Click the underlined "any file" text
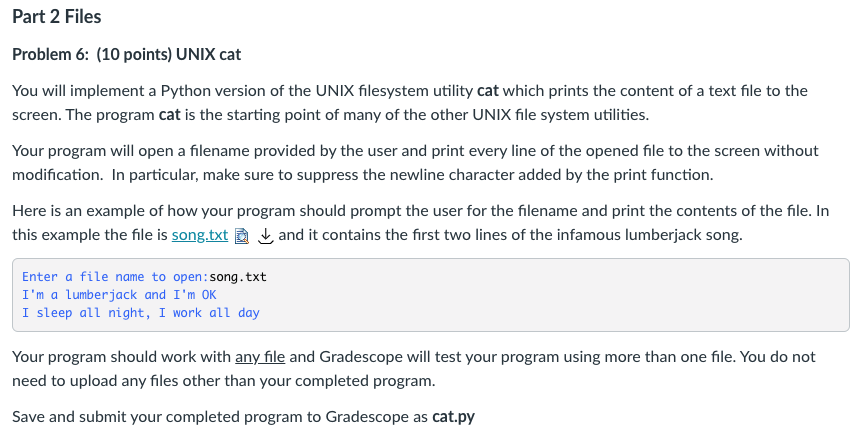The height and width of the screenshot is (438, 867). click(260, 357)
